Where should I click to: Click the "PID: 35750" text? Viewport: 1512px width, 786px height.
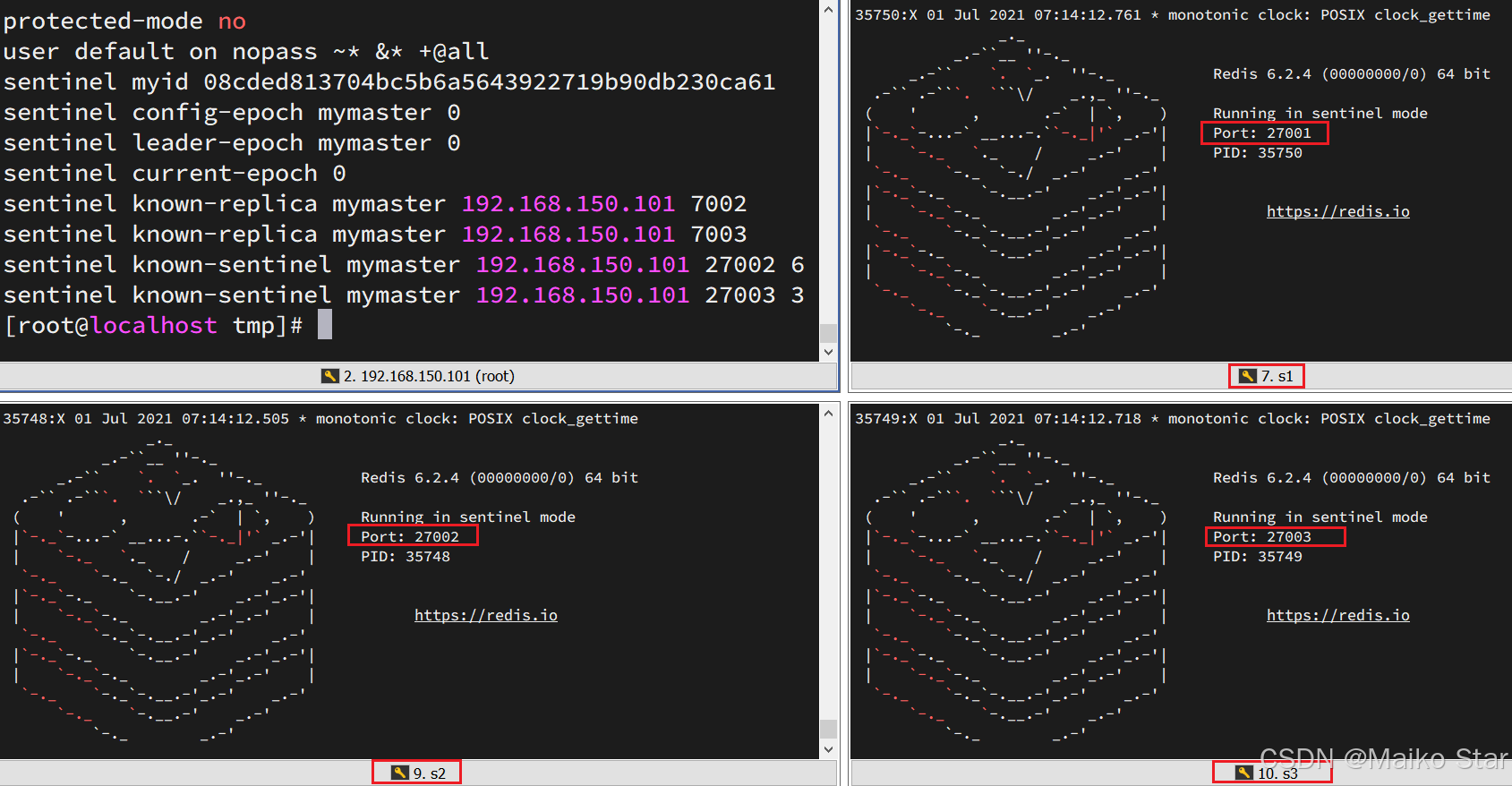1257,153
